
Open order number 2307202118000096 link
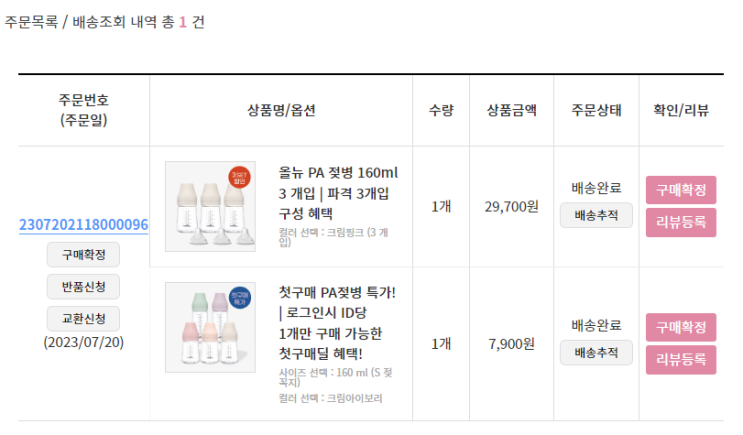tap(83, 224)
